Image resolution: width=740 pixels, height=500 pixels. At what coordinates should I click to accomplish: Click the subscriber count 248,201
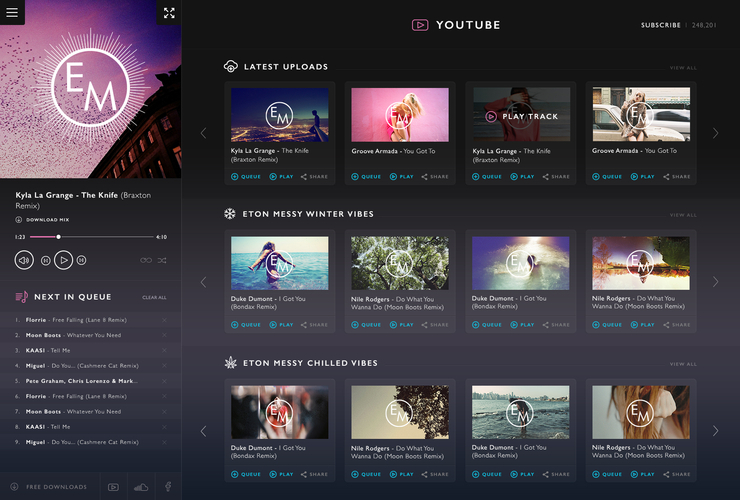pyautogui.click(x=704, y=25)
